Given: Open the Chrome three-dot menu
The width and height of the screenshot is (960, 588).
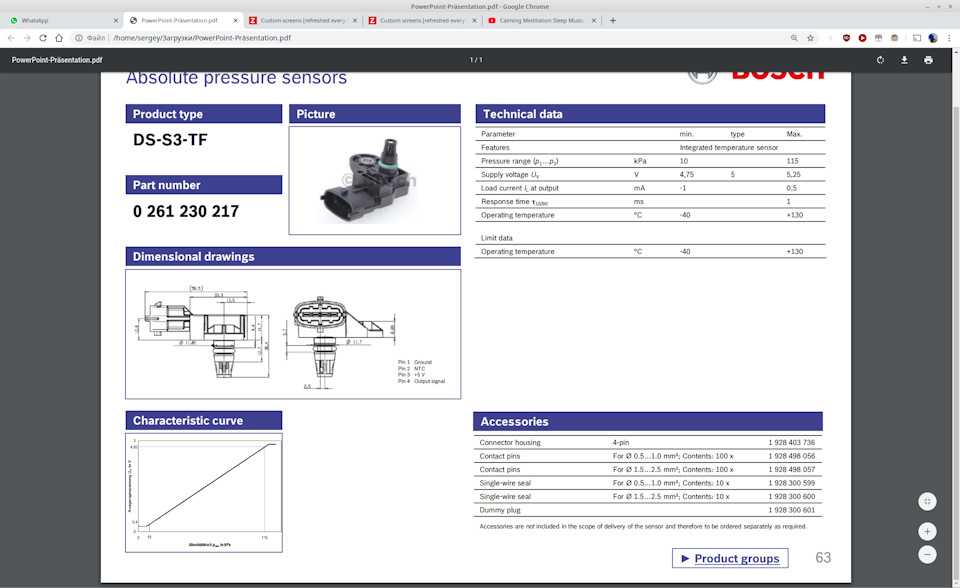Looking at the screenshot, I should pyautogui.click(x=949, y=38).
